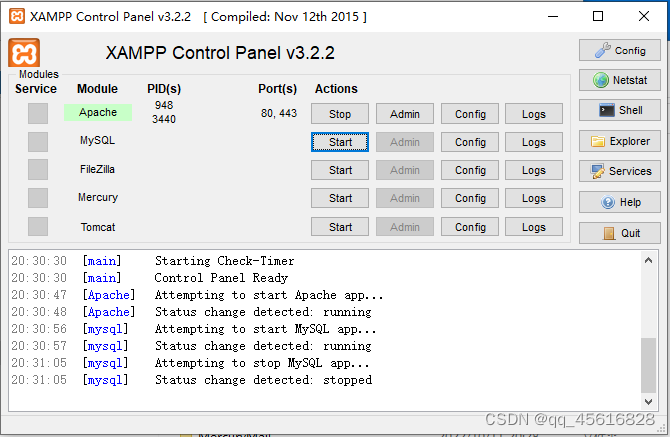This screenshot has width=670, height=437.
Task: Select the Mercury module label
Action: [x=98, y=197]
